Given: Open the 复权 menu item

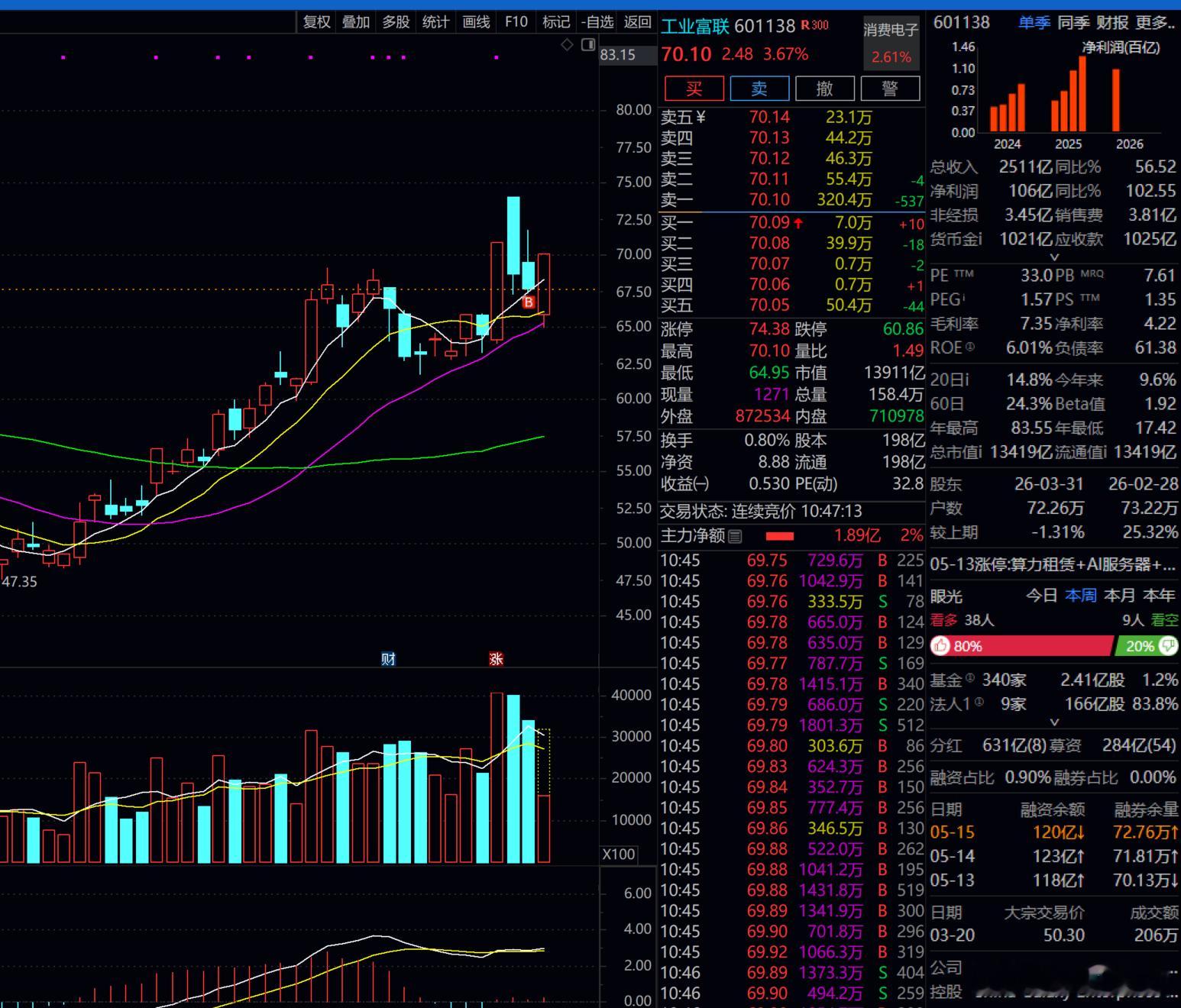Looking at the screenshot, I should (317, 22).
